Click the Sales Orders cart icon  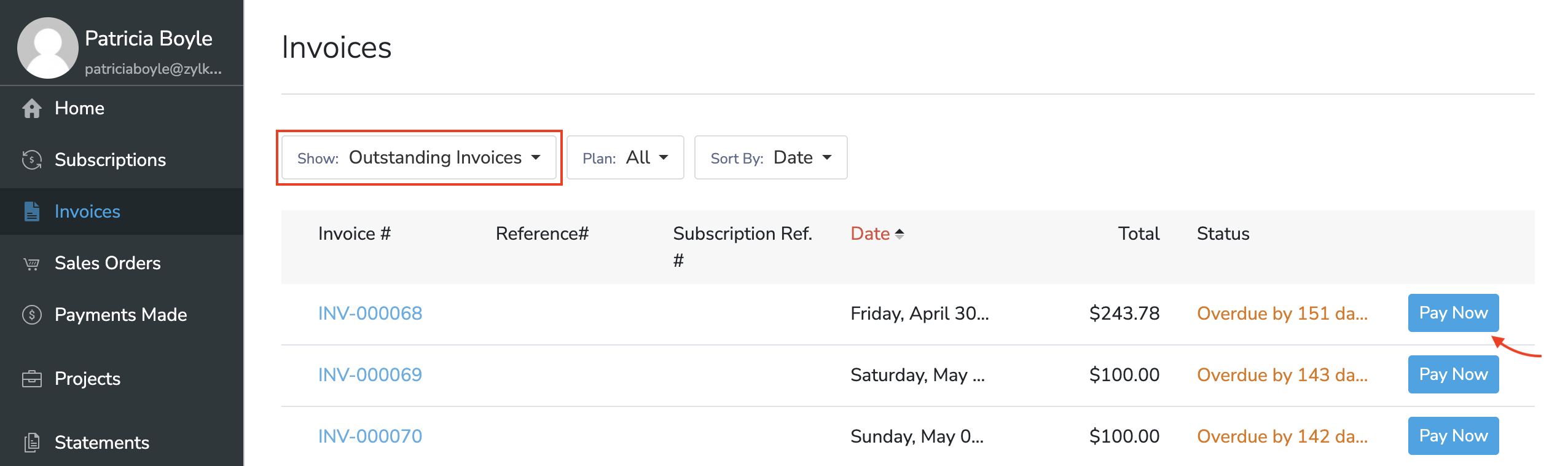pos(32,264)
